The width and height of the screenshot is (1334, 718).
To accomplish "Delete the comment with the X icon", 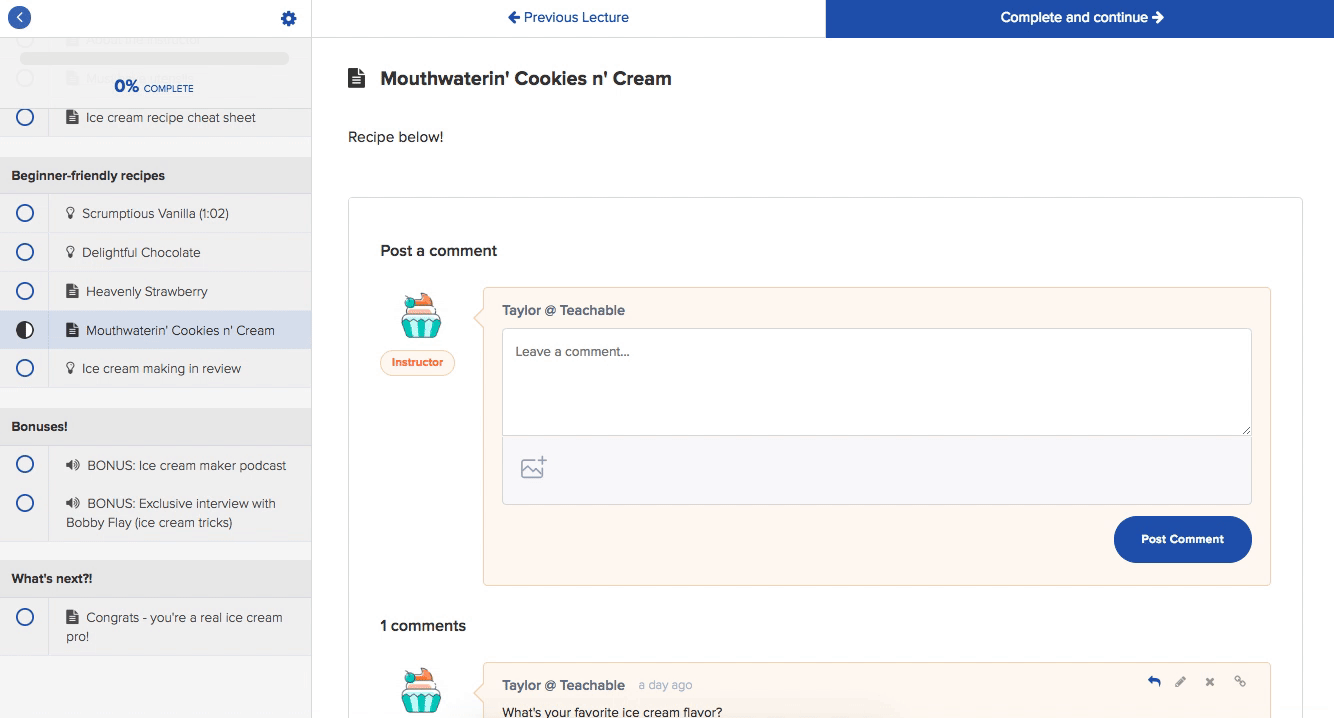I will pyautogui.click(x=1210, y=682).
